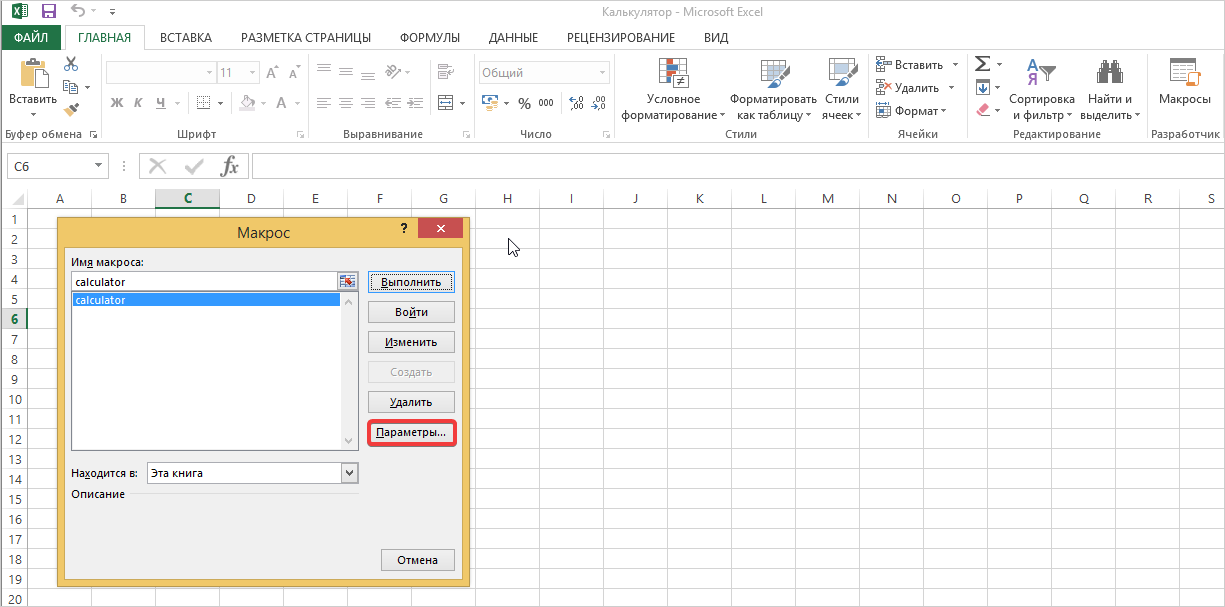Image resolution: width=1225 pixels, height=607 pixels.
Task: Toggle bold formatting (Ж)
Action: tap(116, 103)
